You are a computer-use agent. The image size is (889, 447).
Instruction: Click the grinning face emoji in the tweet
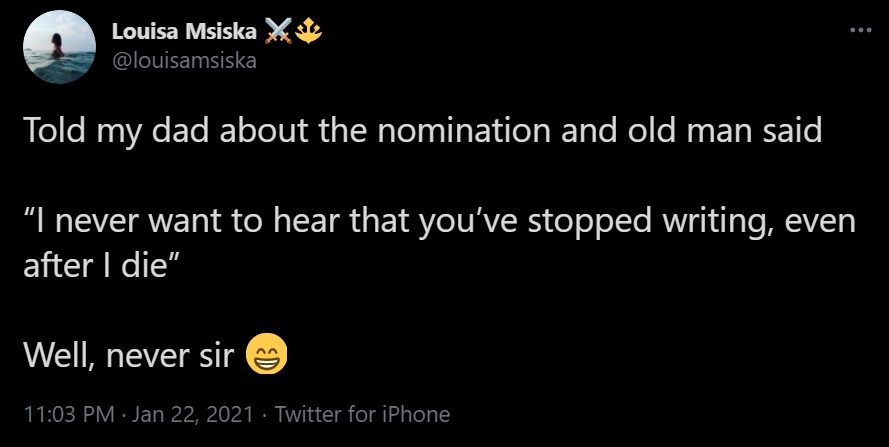point(266,352)
